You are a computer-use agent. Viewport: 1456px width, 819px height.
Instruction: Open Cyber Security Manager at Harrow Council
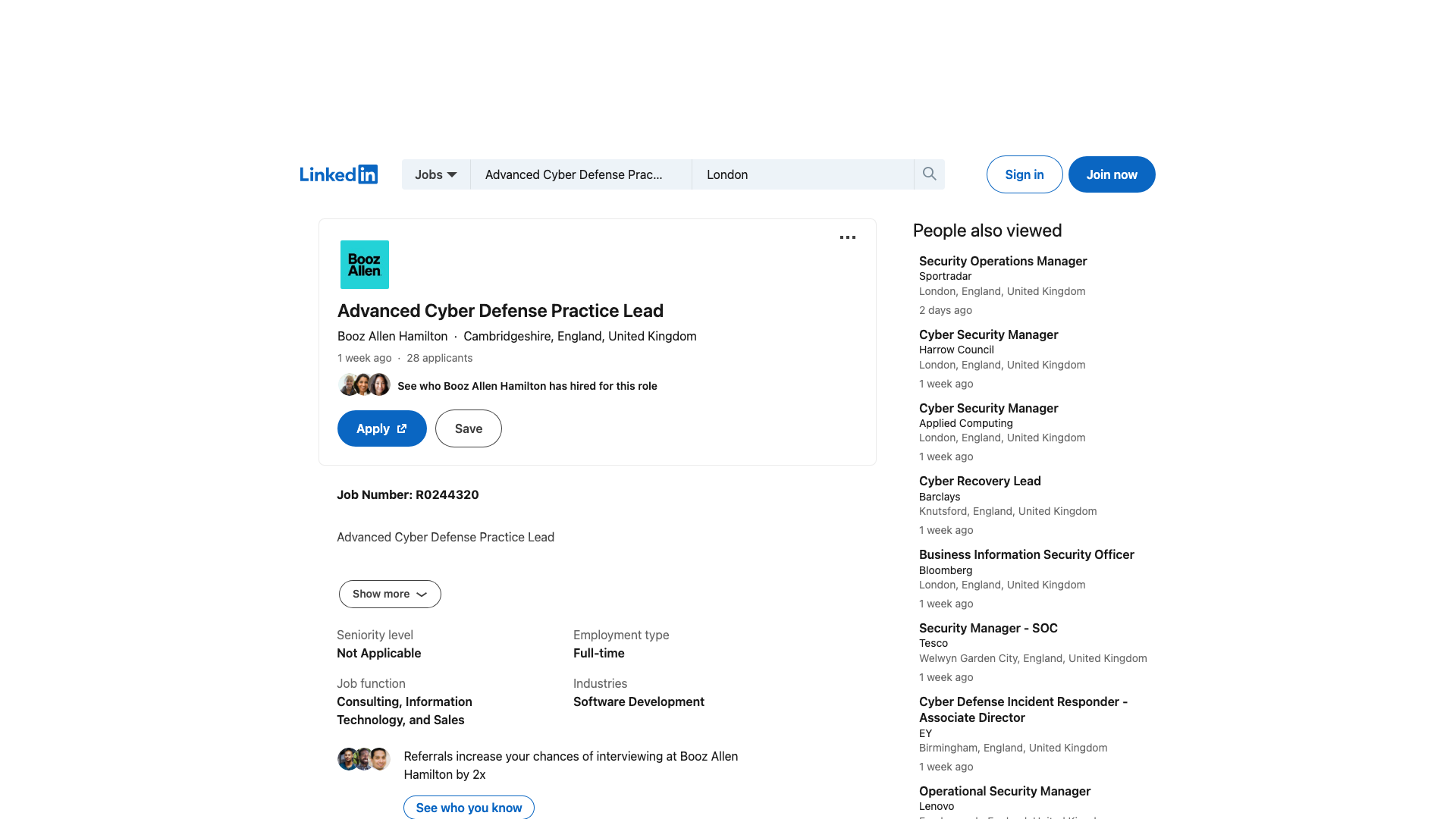tap(988, 334)
